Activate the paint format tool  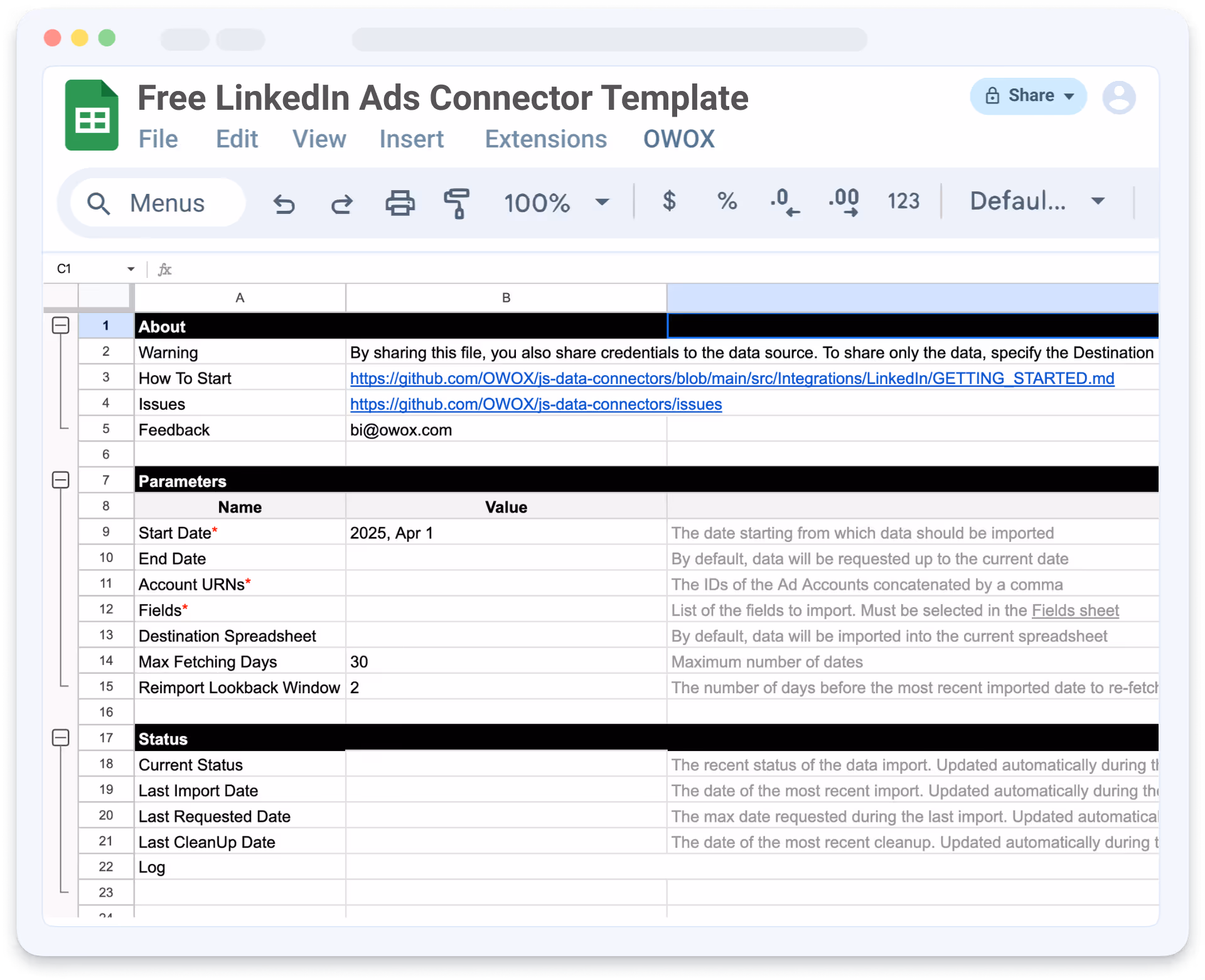(457, 203)
